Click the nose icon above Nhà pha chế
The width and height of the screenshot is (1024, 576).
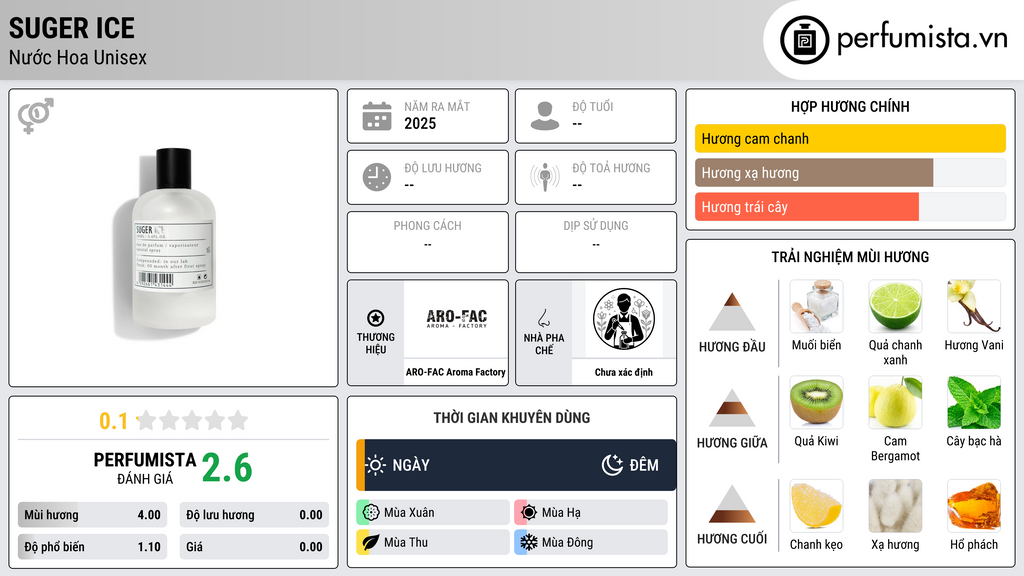click(x=543, y=318)
